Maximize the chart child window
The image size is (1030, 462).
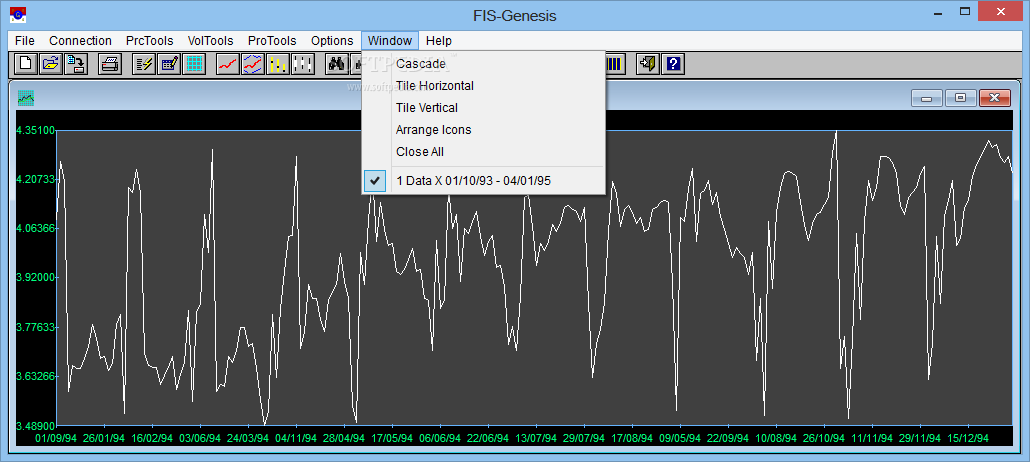(960, 98)
